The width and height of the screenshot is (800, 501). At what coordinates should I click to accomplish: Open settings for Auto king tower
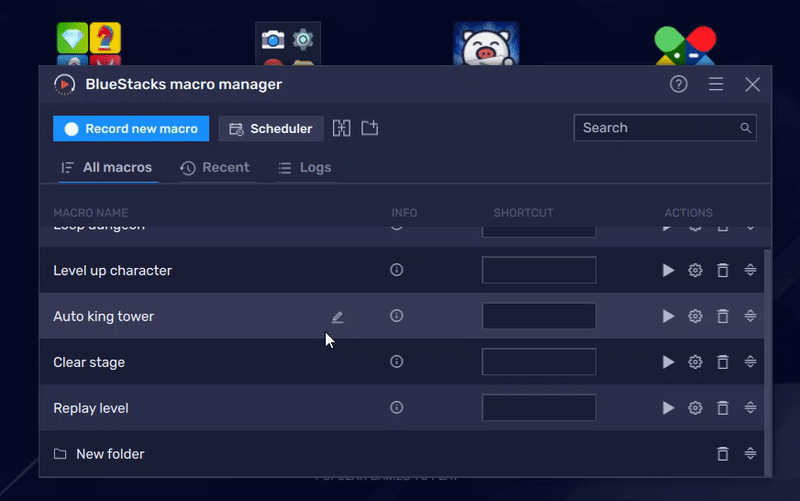pos(695,316)
